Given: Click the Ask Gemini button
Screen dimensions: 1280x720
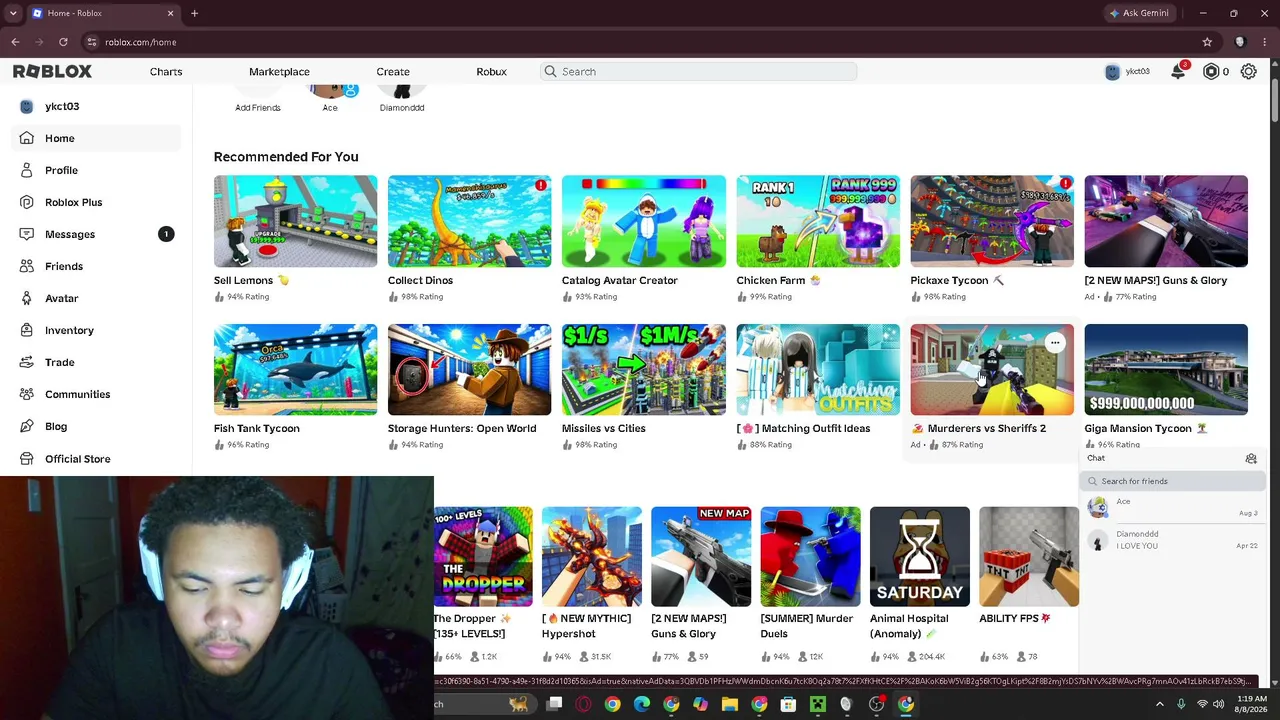Looking at the screenshot, I should coord(1138,13).
